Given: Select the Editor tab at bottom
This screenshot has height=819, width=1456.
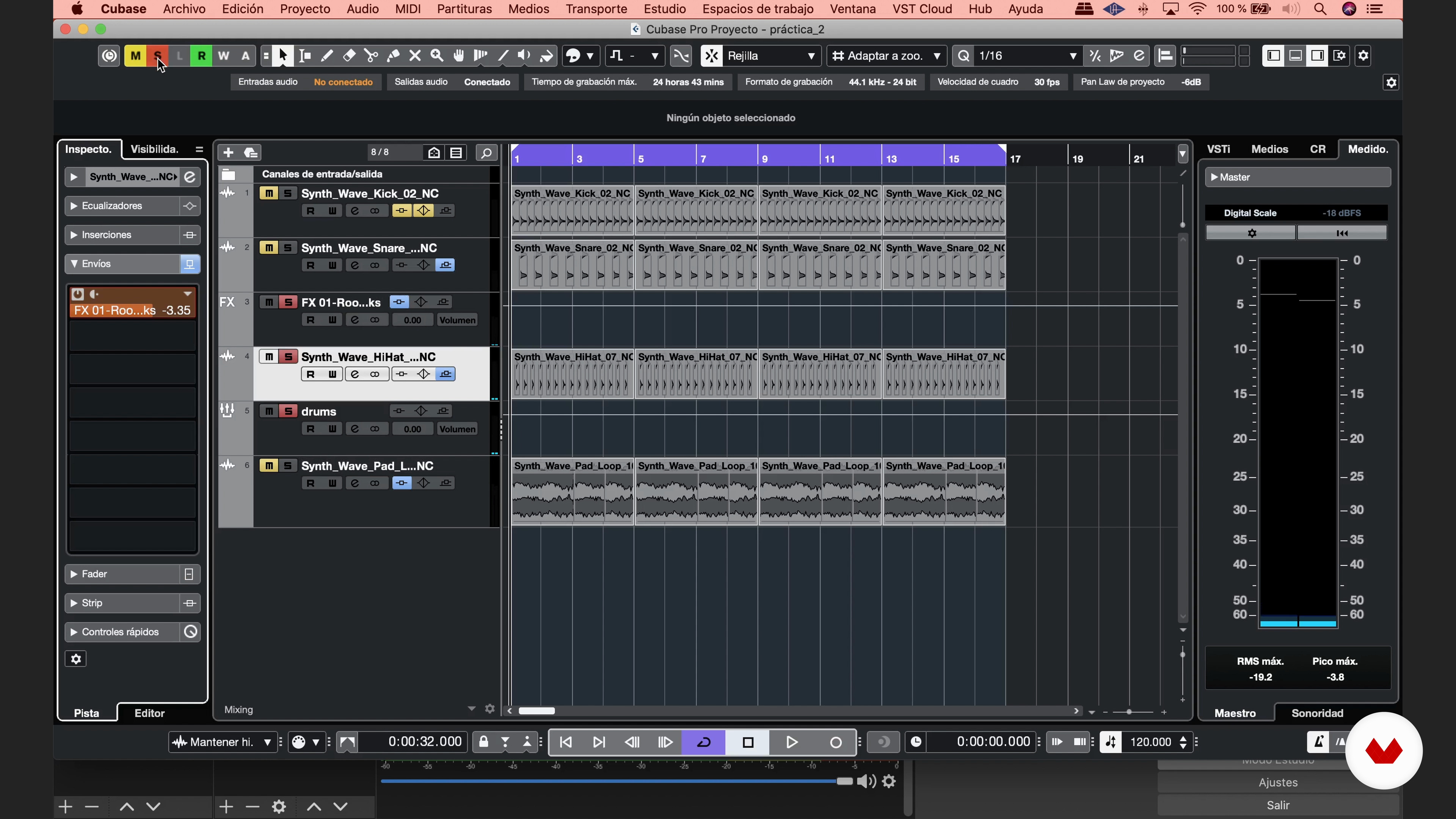Looking at the screenshot, I should click(149, 713).
